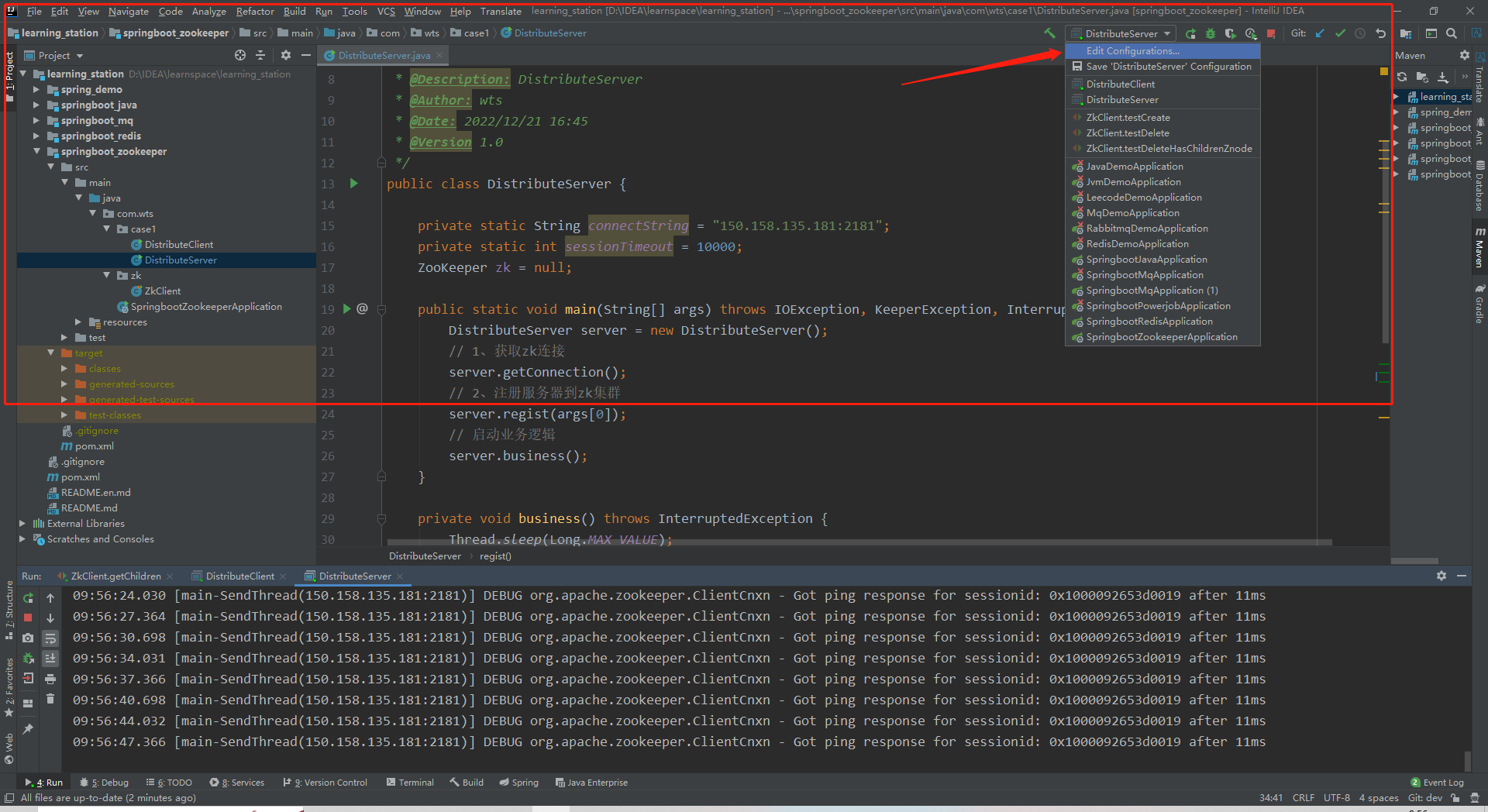
Task: Click yellow warning marker atop error stripe
Action: point(1383,71)
